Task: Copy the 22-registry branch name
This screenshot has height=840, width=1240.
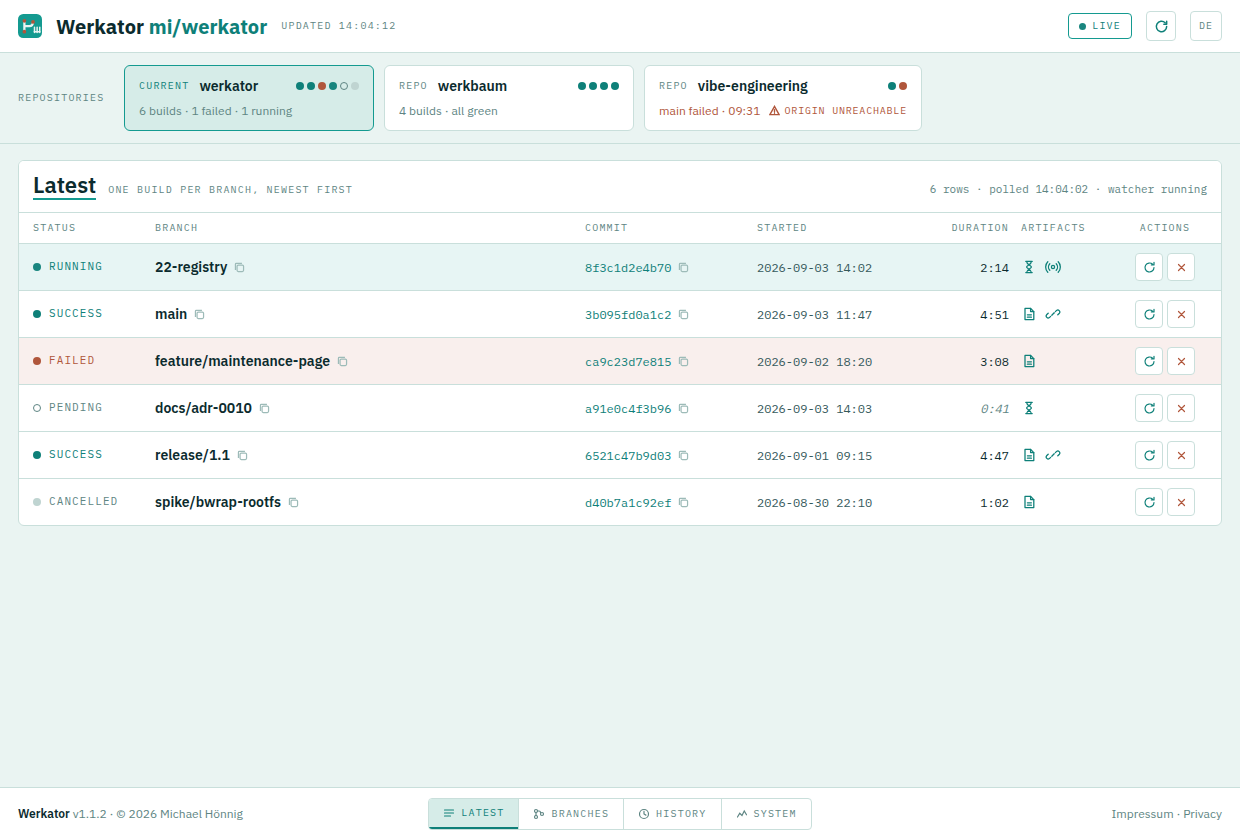Action: click(240, 268)
